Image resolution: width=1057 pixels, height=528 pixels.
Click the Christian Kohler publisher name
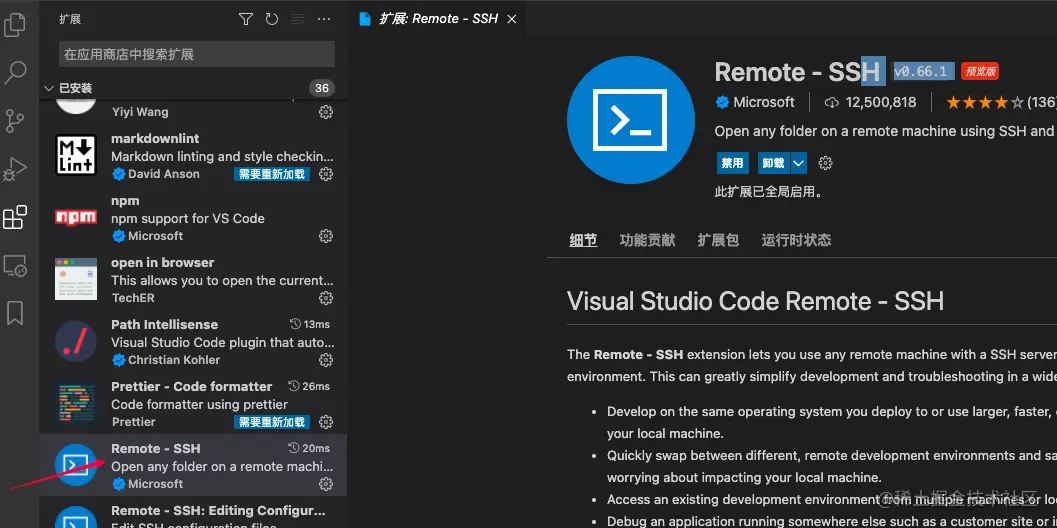click(174, 360)
